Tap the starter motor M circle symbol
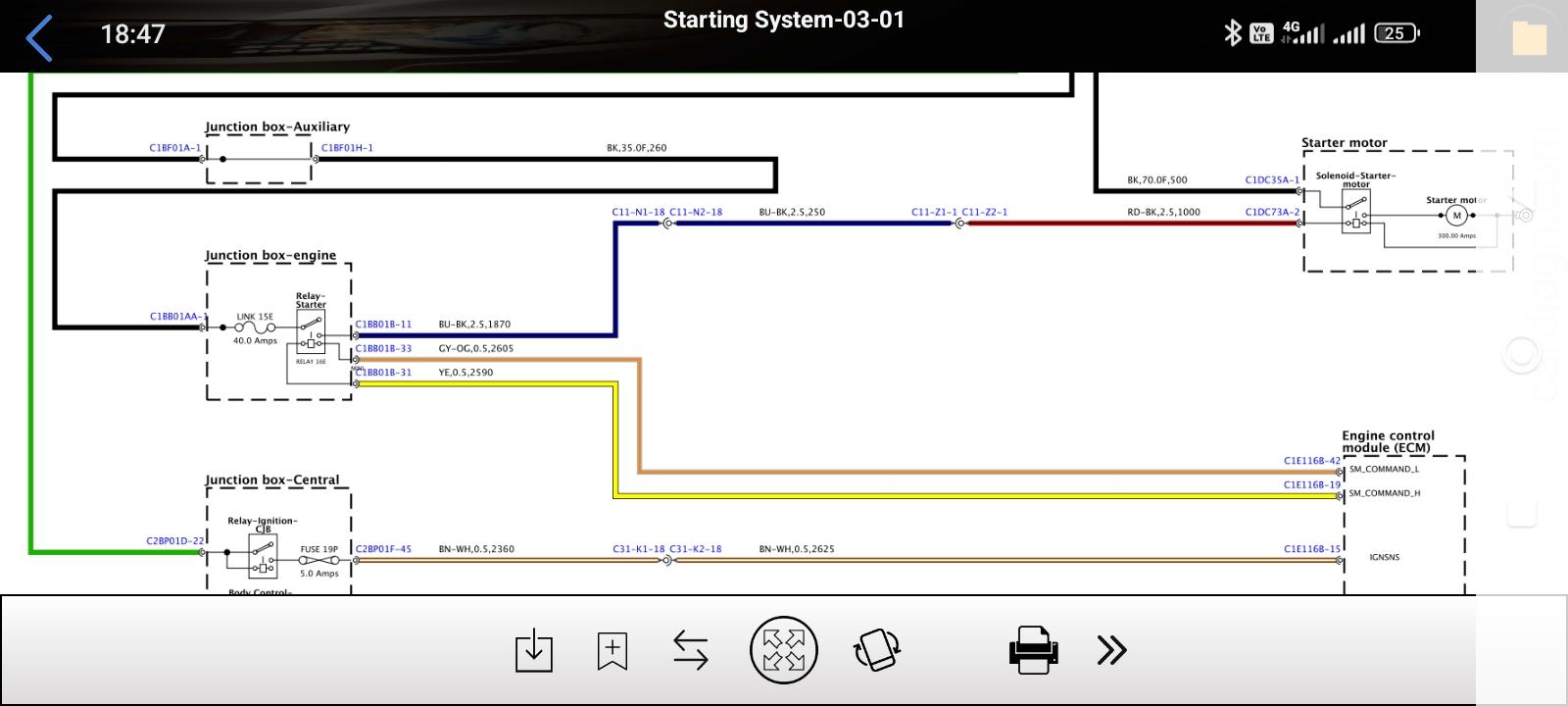Screen dimensions: 1568x706 click(x=1456, y=216)
